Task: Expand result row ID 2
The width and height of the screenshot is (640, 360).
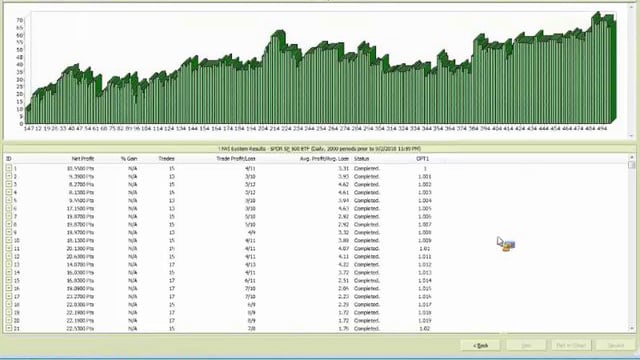Action: (9, 176)
